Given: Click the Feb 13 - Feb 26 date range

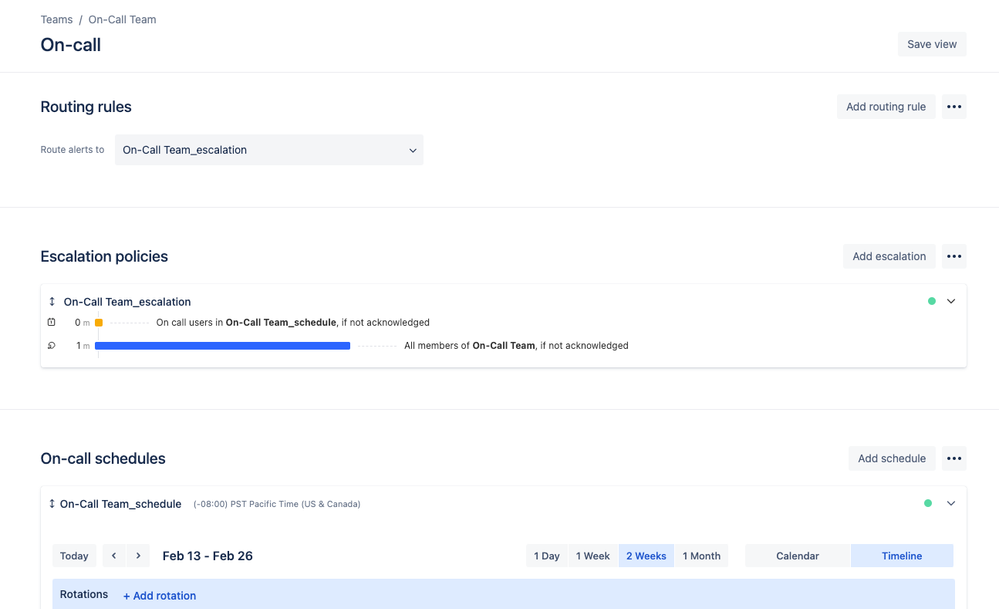Looking at the screenshot, I should point(207,555).
